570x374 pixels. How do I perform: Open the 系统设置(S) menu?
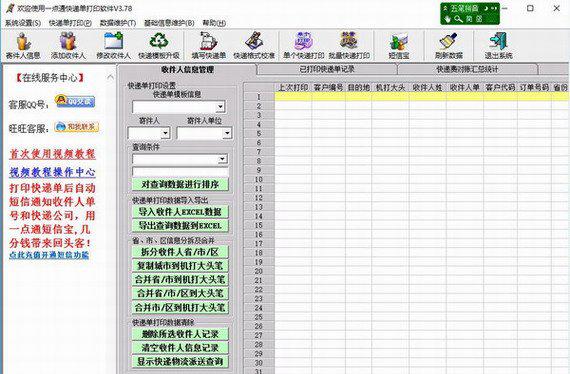point(23,23)
